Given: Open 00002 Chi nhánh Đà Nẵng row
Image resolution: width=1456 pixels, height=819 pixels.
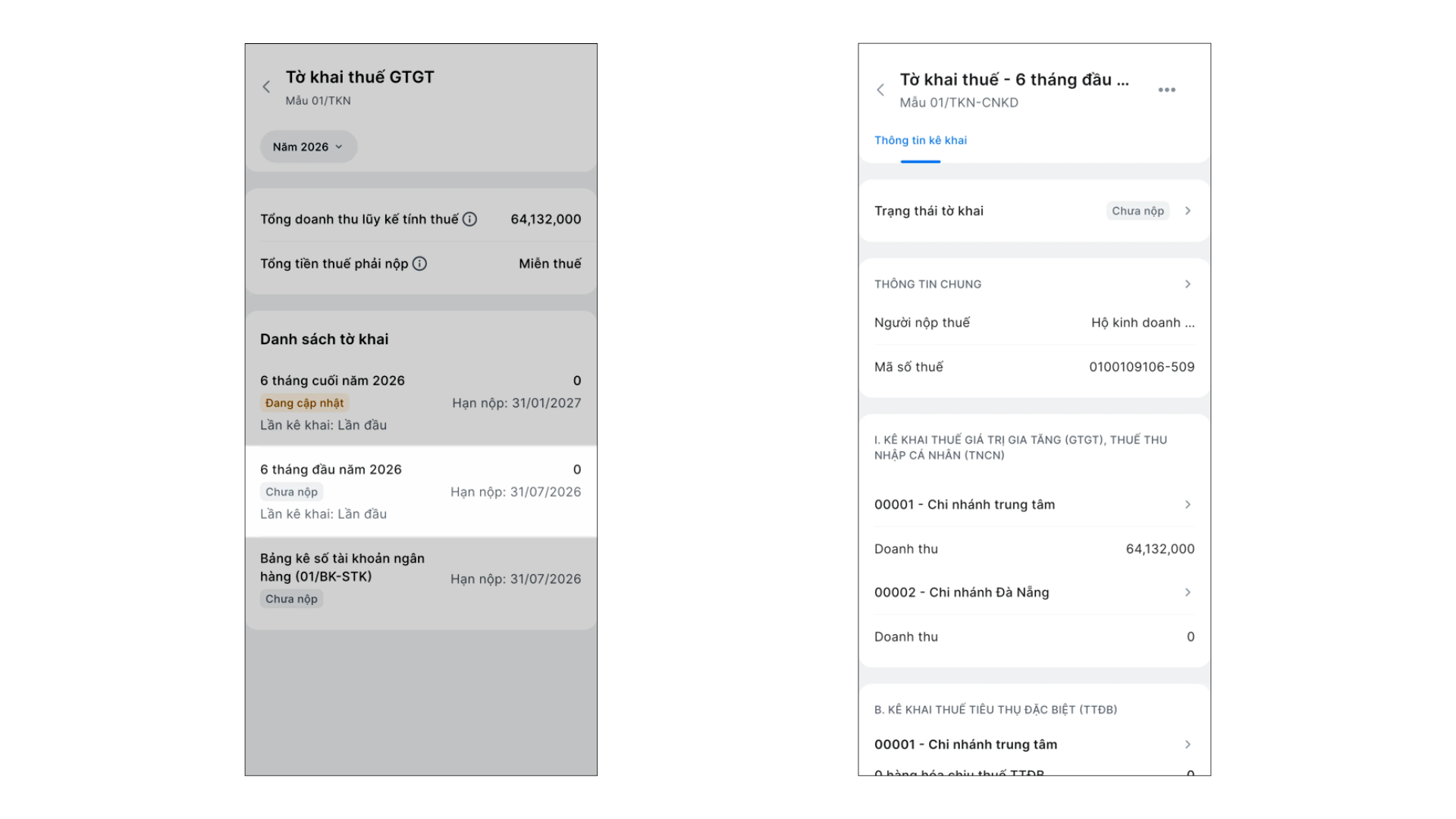Looking at the screenshot, I should tap(1034, 593).
